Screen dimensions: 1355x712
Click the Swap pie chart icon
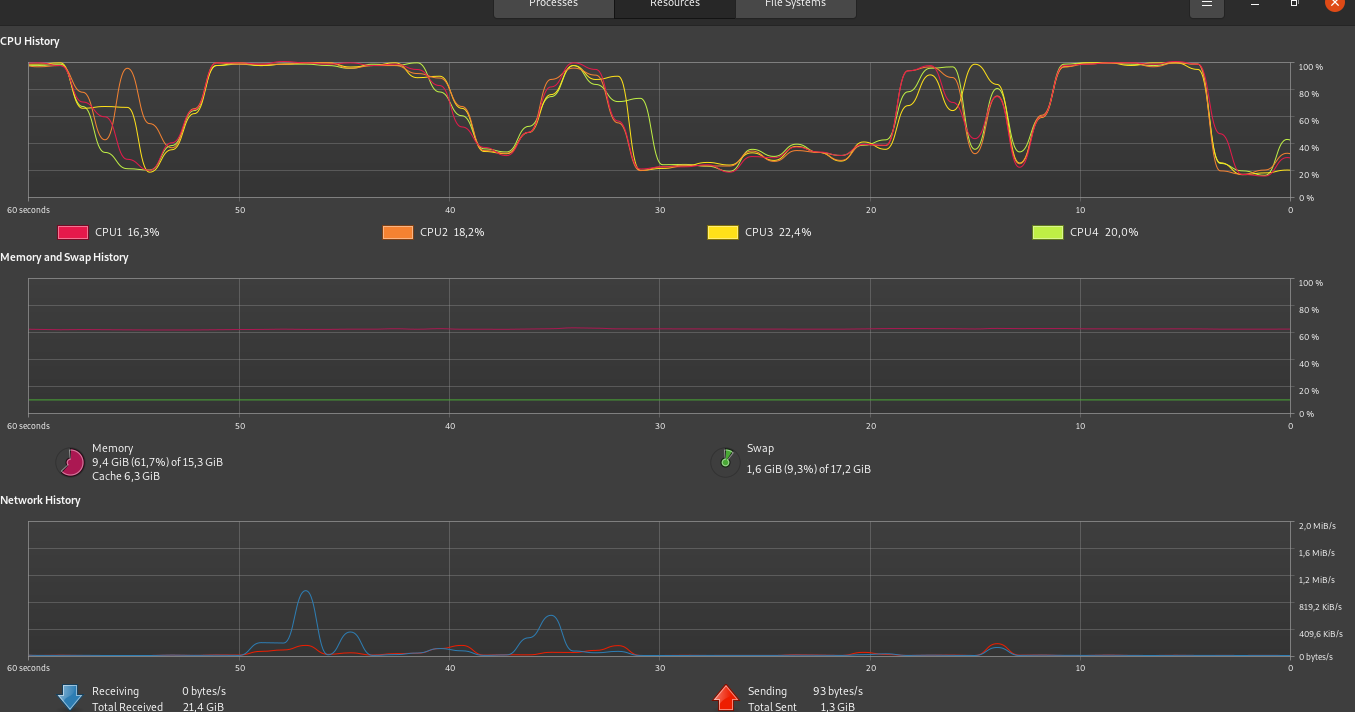[x=725, y=462]
